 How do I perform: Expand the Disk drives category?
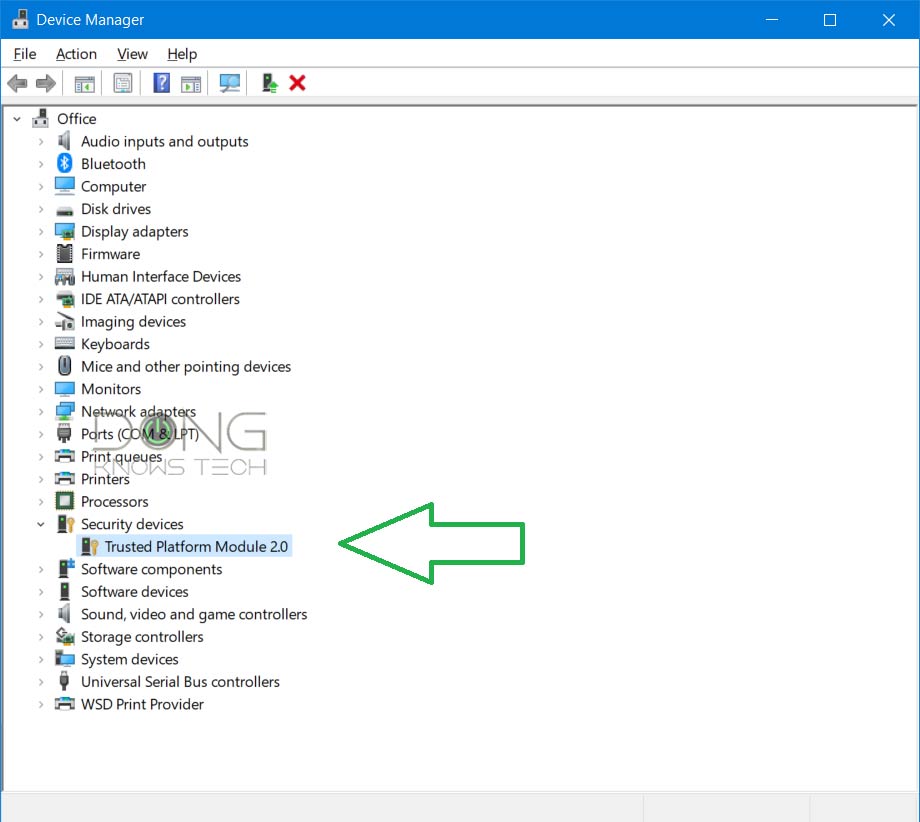(40, 209)
